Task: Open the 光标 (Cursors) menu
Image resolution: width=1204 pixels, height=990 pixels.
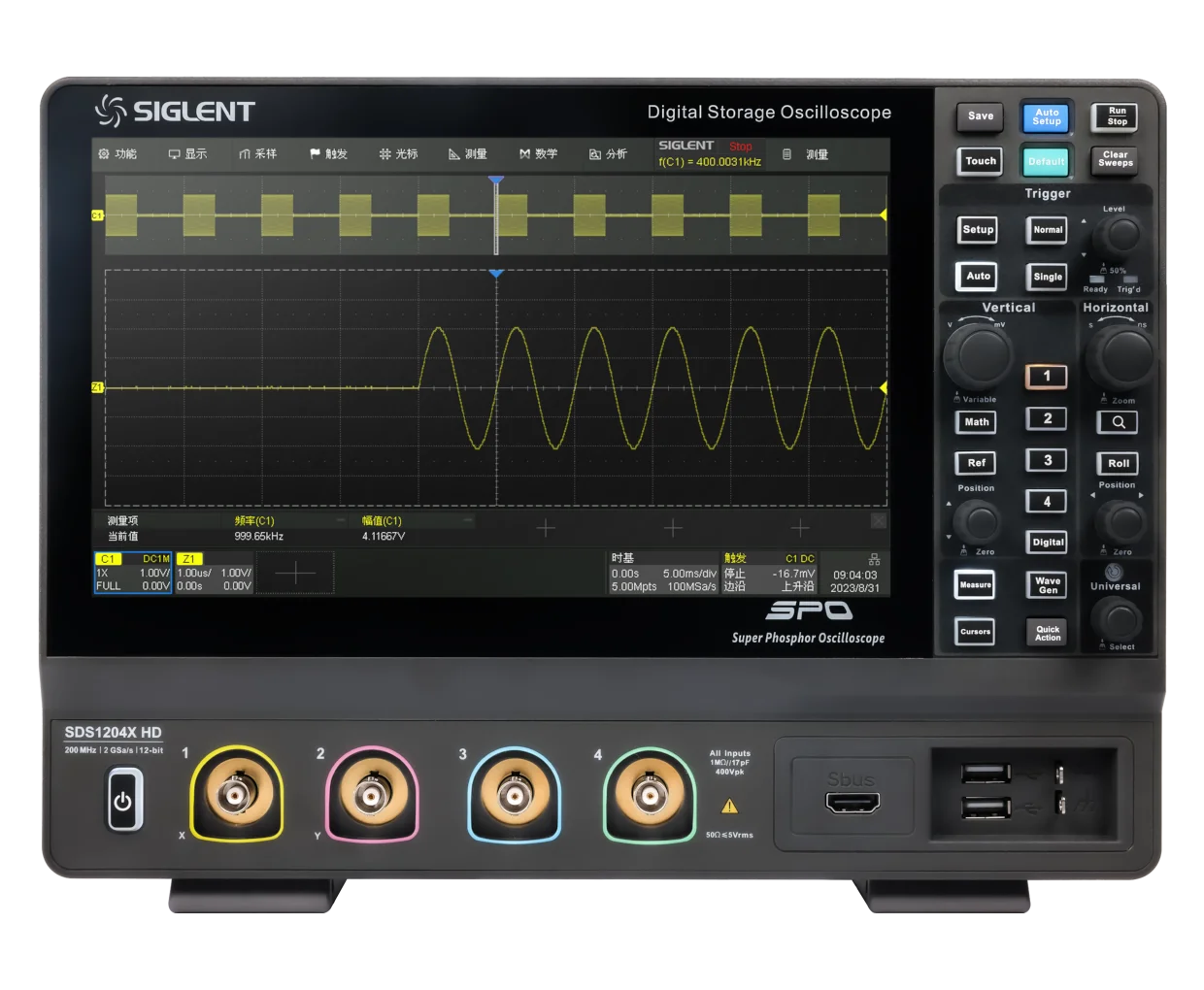Action: [x=398, y=154]
